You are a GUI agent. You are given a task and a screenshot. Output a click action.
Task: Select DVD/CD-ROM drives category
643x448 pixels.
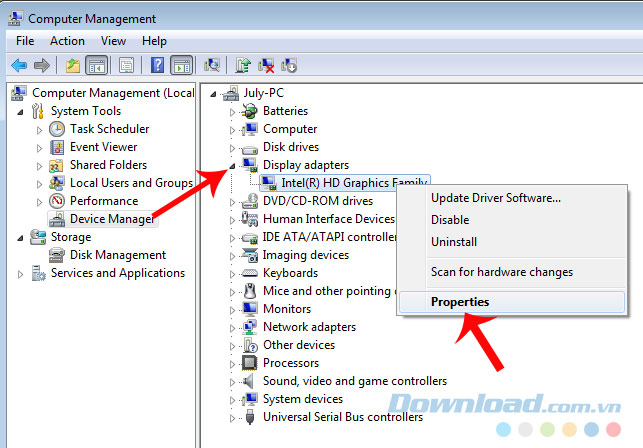(318, 201)
